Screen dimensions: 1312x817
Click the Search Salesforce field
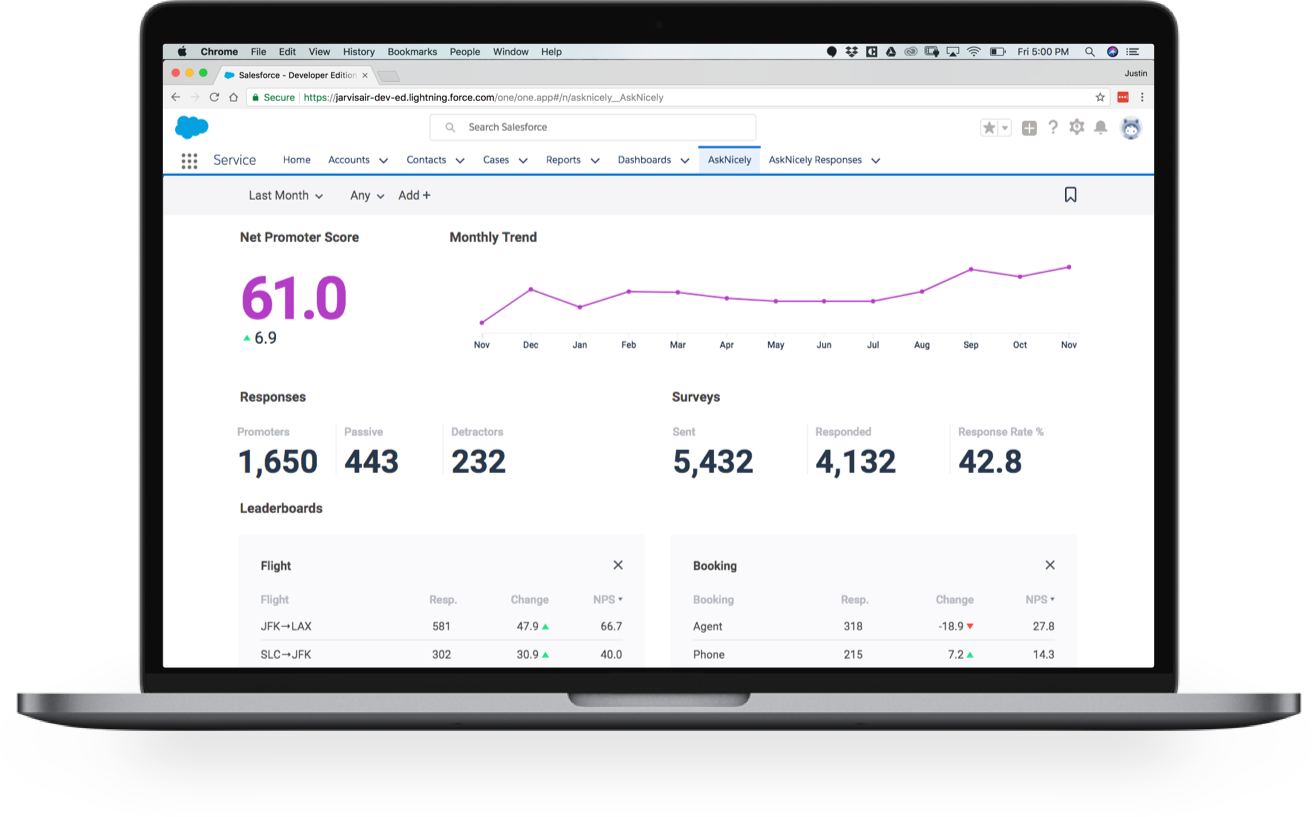point(593,127)
